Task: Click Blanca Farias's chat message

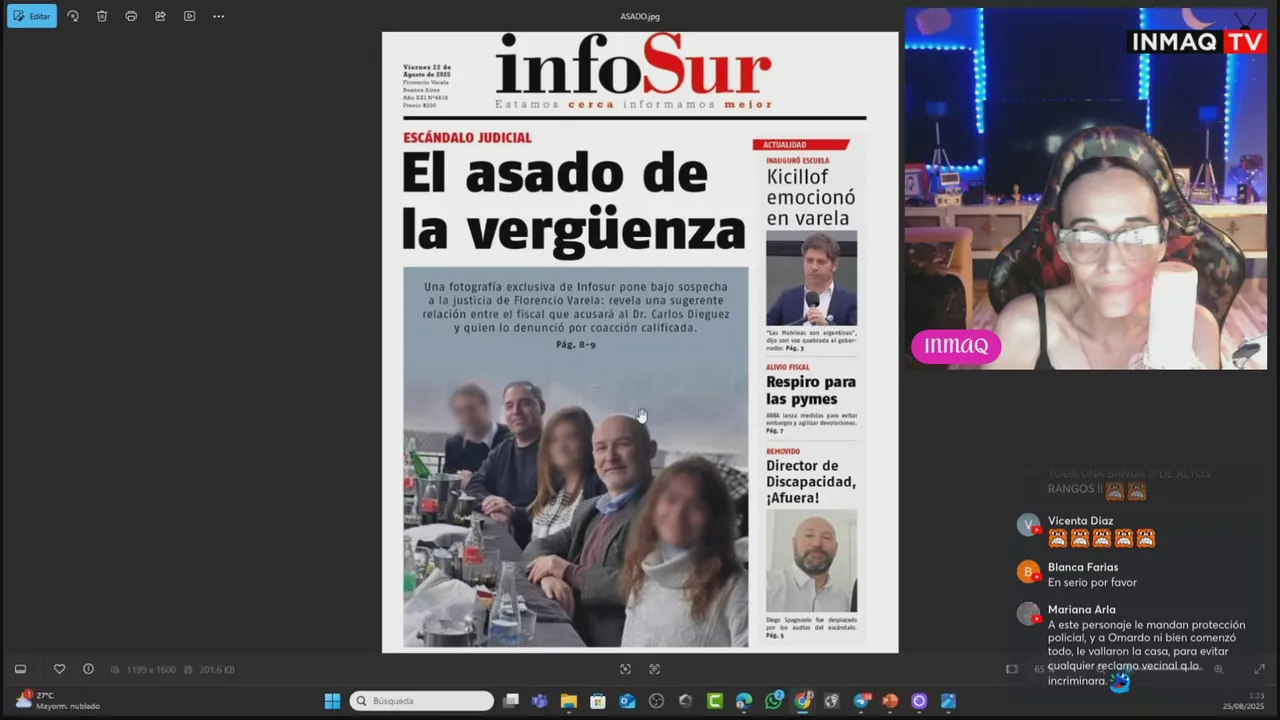Action: point(1092,582)
